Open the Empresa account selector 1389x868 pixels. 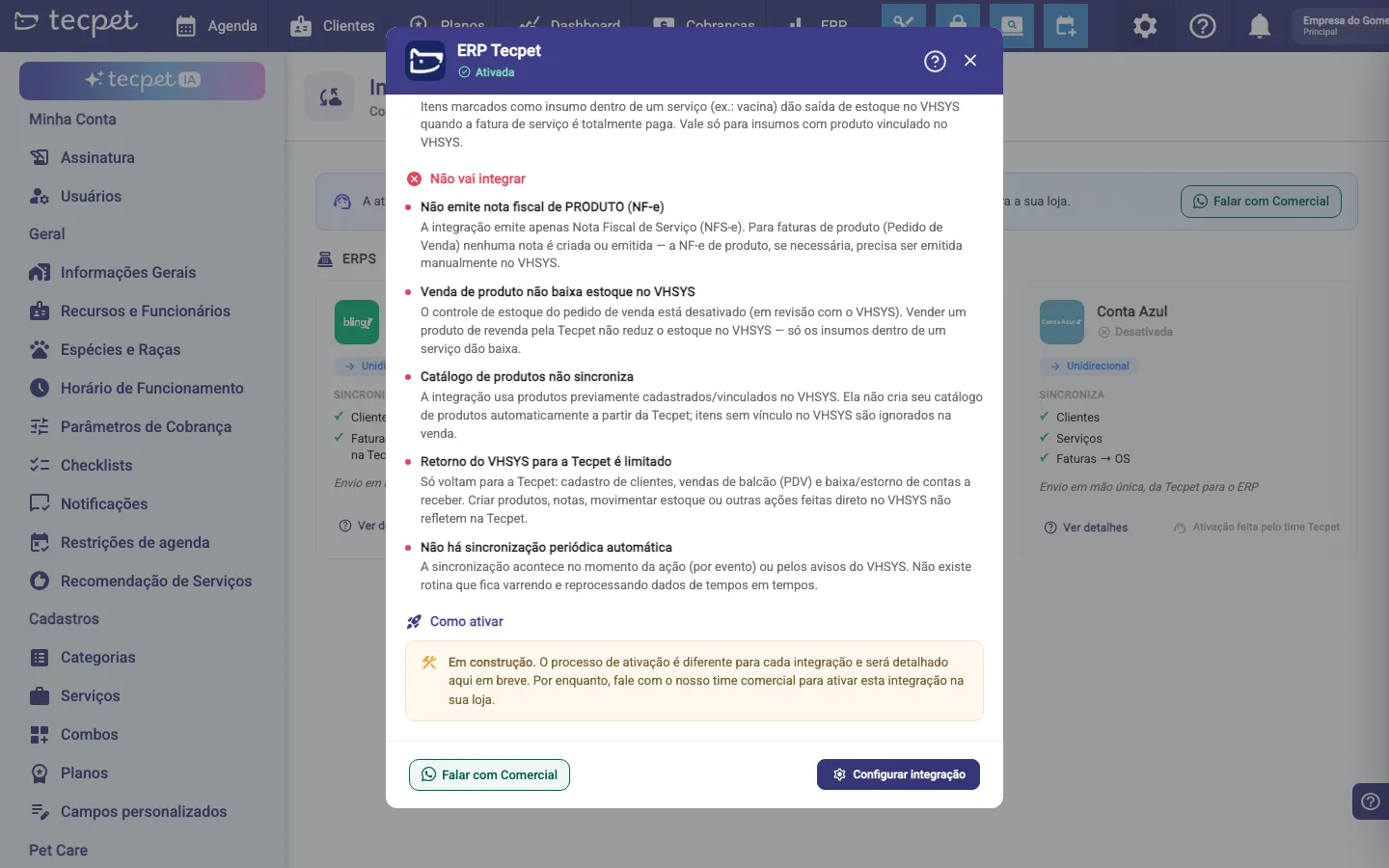click(x=1341, y=26)
